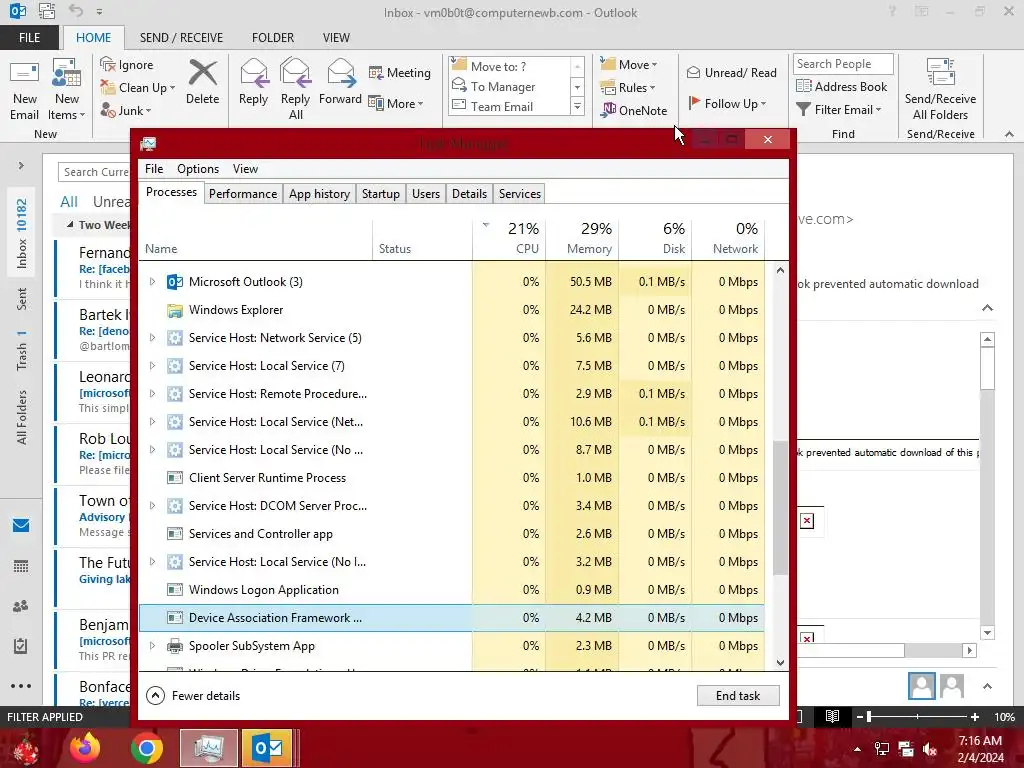Switch to the App history tab
Viewport: 1024px width, 768px height.
[x=319, y=194]
